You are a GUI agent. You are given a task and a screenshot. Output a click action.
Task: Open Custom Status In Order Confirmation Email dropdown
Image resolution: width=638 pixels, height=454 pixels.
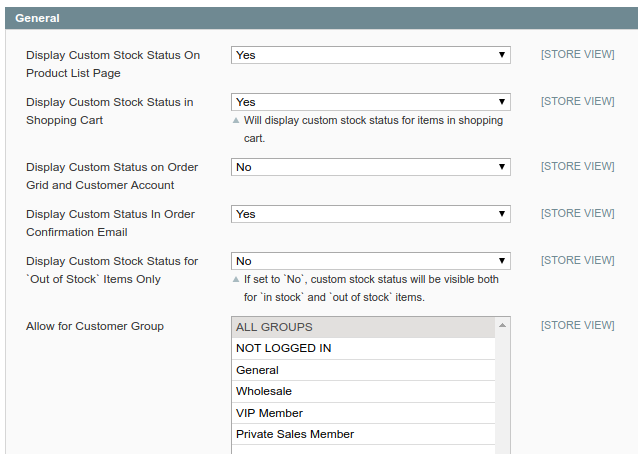pos(370,214)
